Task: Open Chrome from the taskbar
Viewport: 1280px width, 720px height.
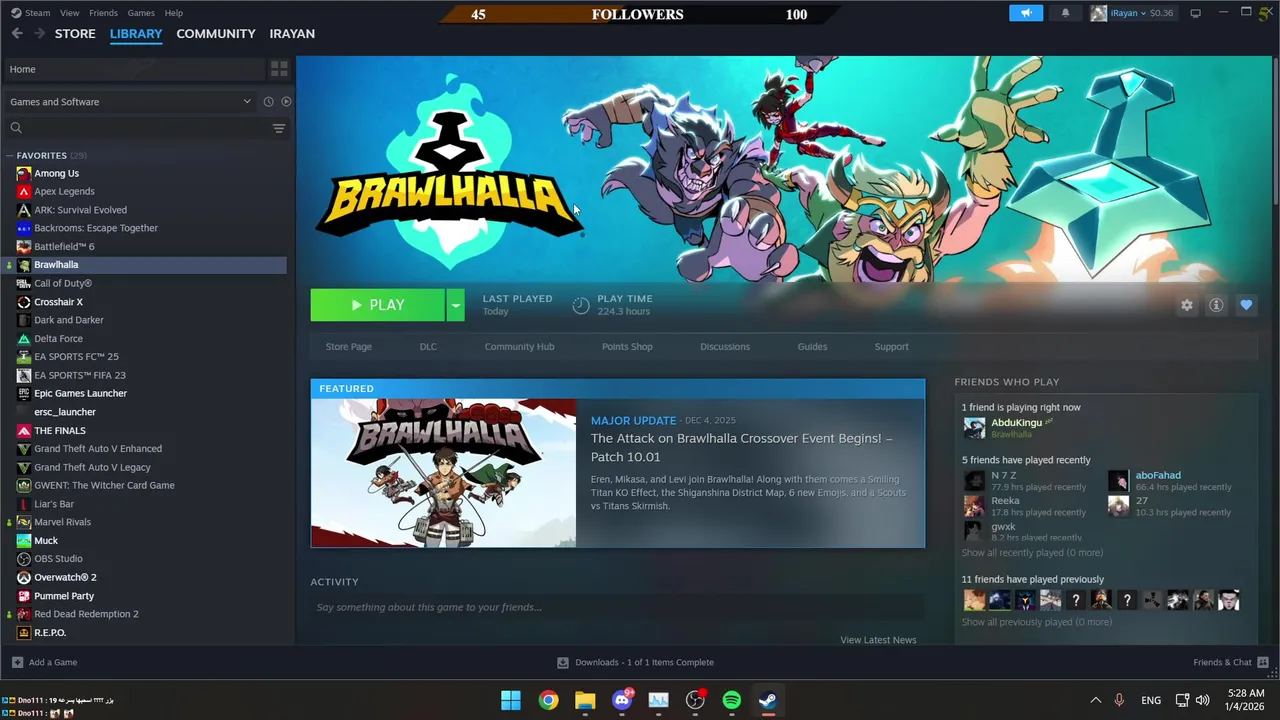Action: click(x=548, y=700)
